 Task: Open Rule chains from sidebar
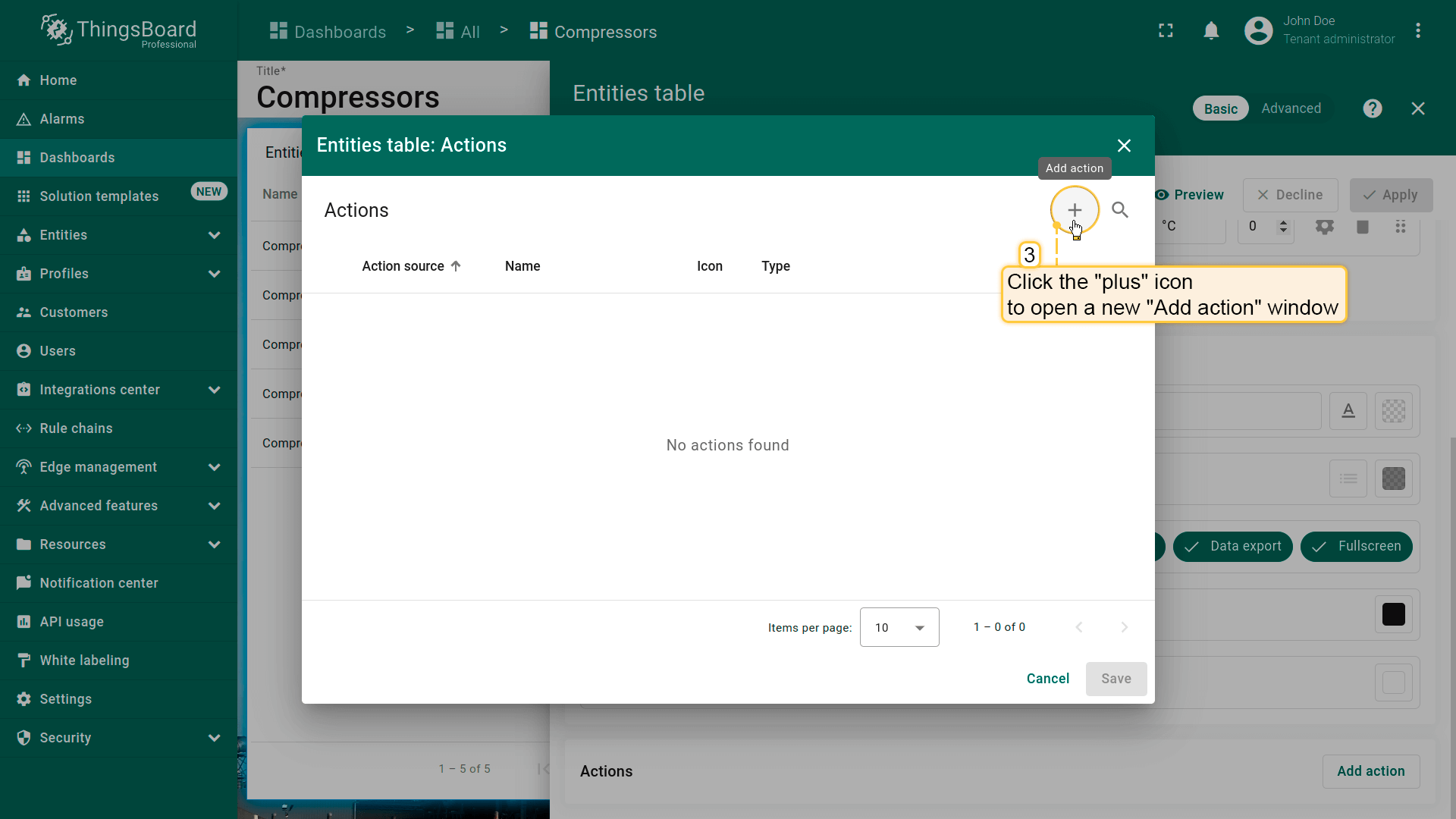76,428
